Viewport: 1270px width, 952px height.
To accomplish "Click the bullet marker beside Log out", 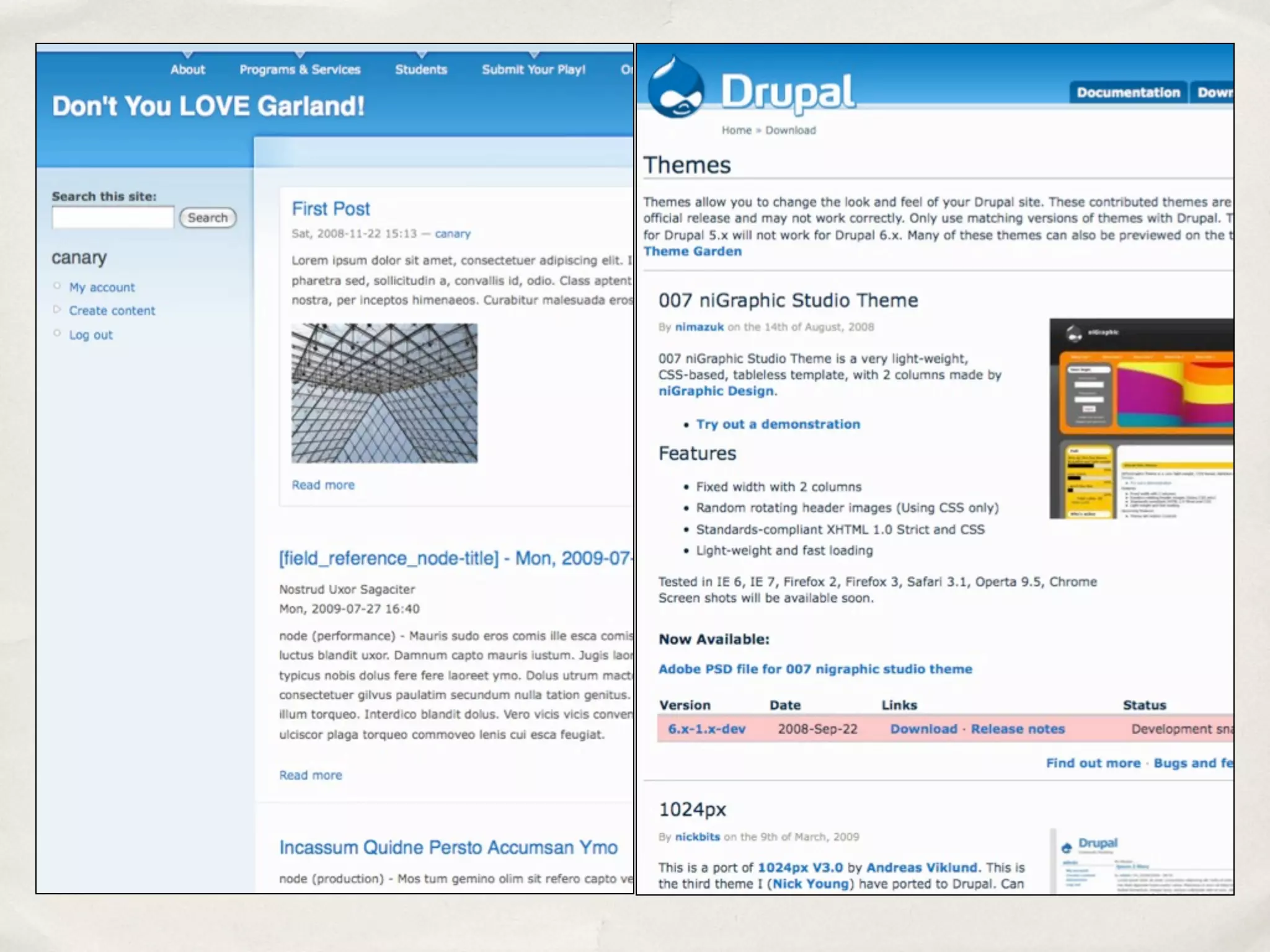I will click(57, 333).
